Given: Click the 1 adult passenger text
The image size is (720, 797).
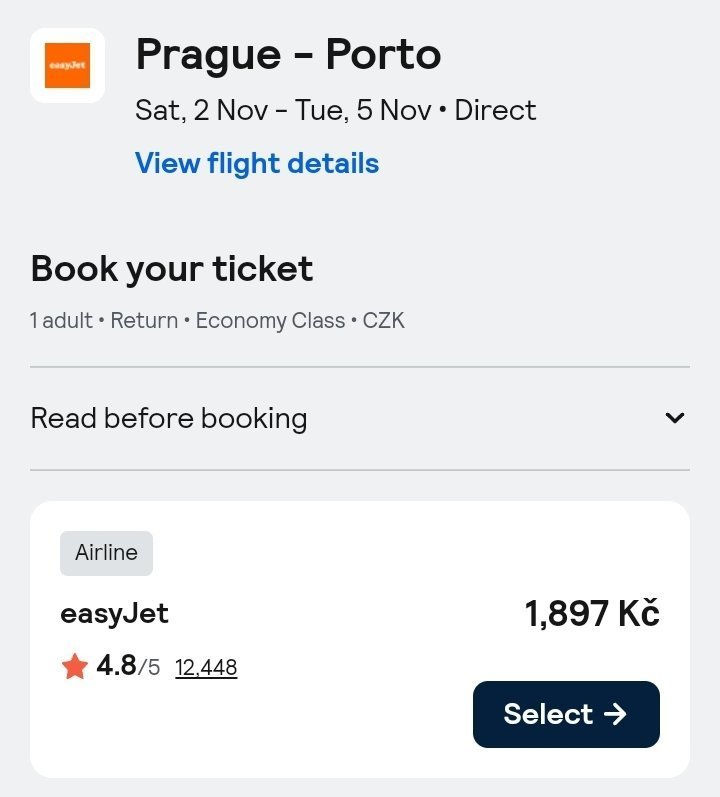Looking at the screenshot, I should click(x=61, y=321).
